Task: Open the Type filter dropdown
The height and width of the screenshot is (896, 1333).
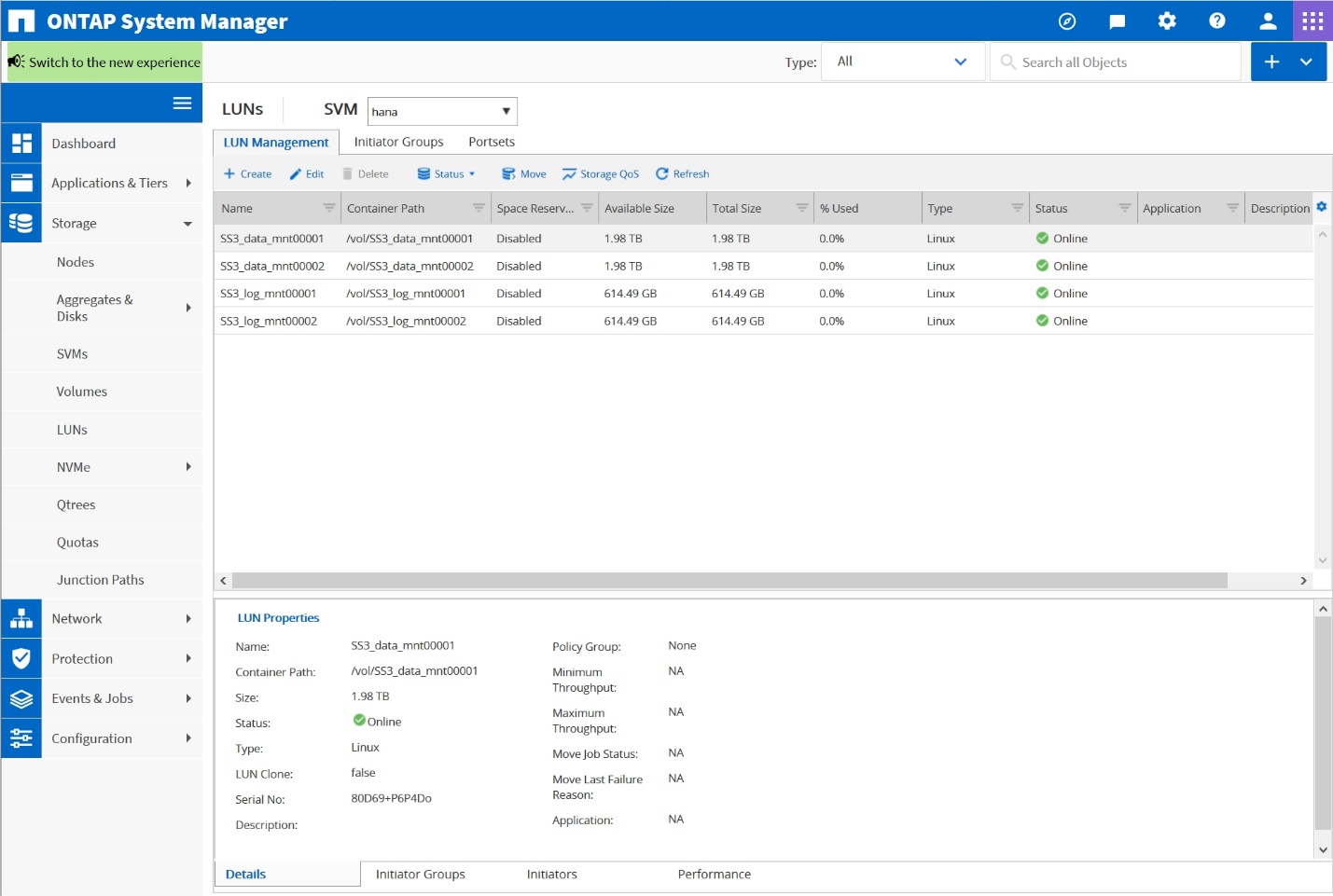Action: [902, 62]
